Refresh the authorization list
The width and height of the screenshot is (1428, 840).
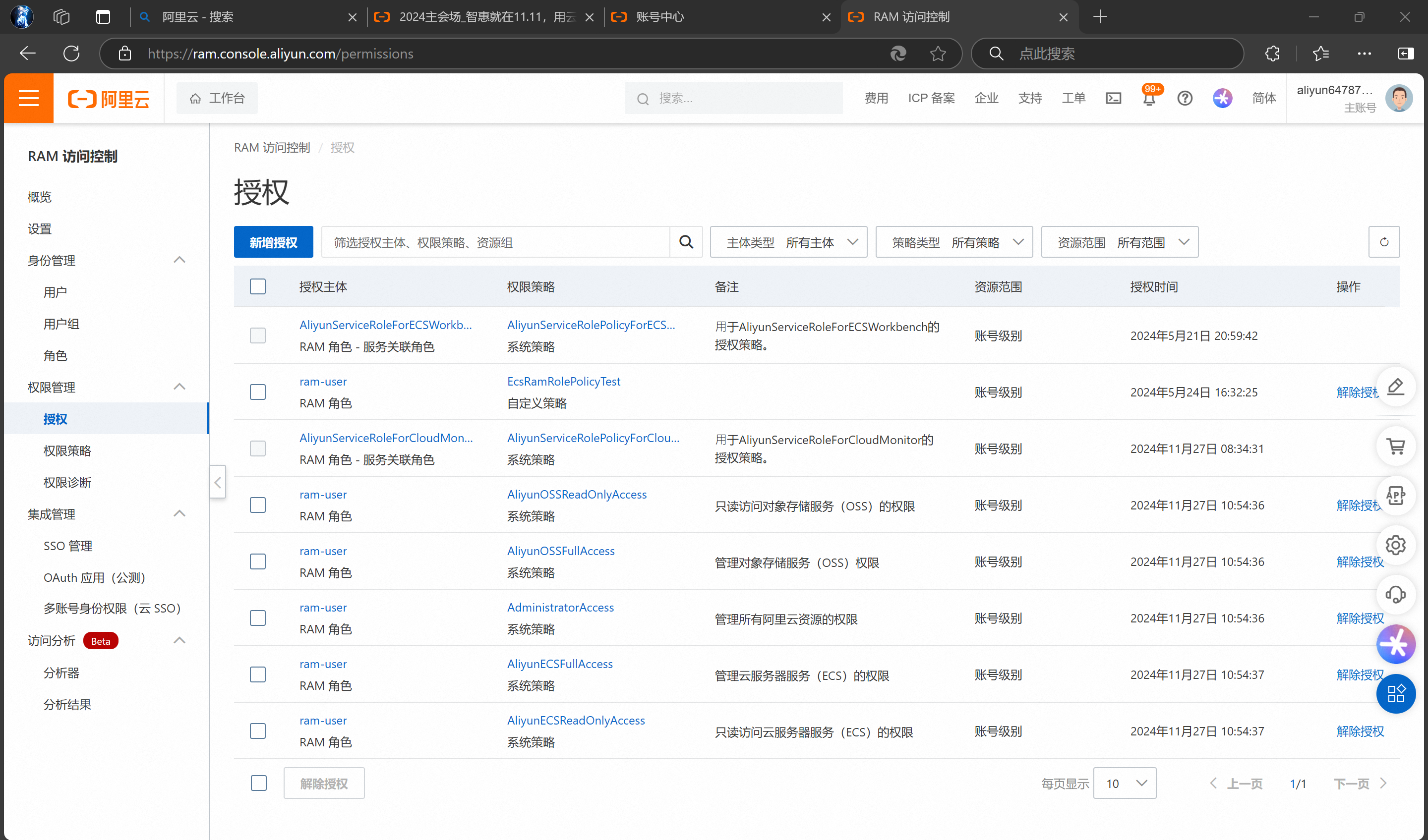[x=1384, y=242]
